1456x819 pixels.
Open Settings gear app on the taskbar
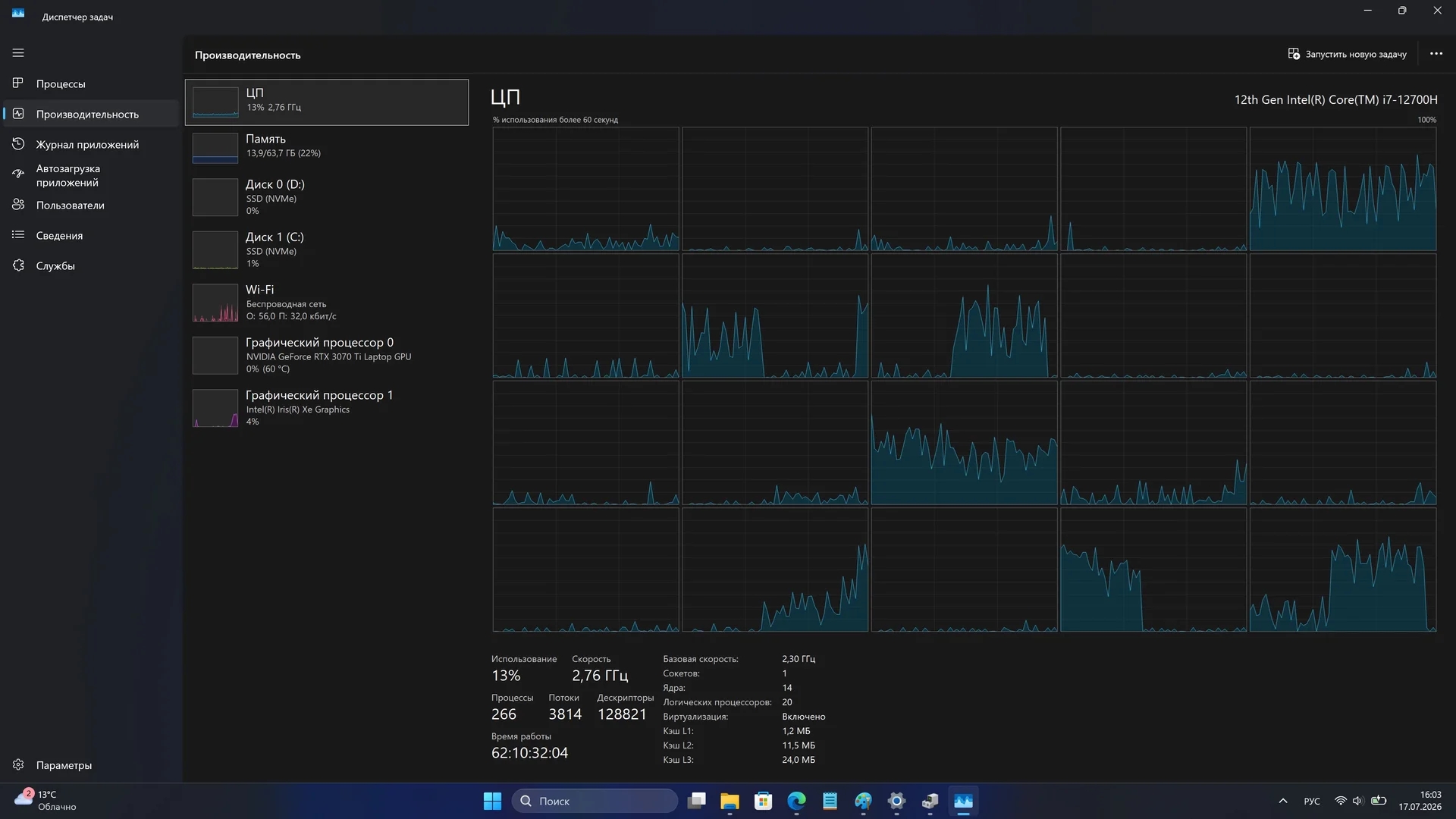pyautogui.click(x=896, y=801)
